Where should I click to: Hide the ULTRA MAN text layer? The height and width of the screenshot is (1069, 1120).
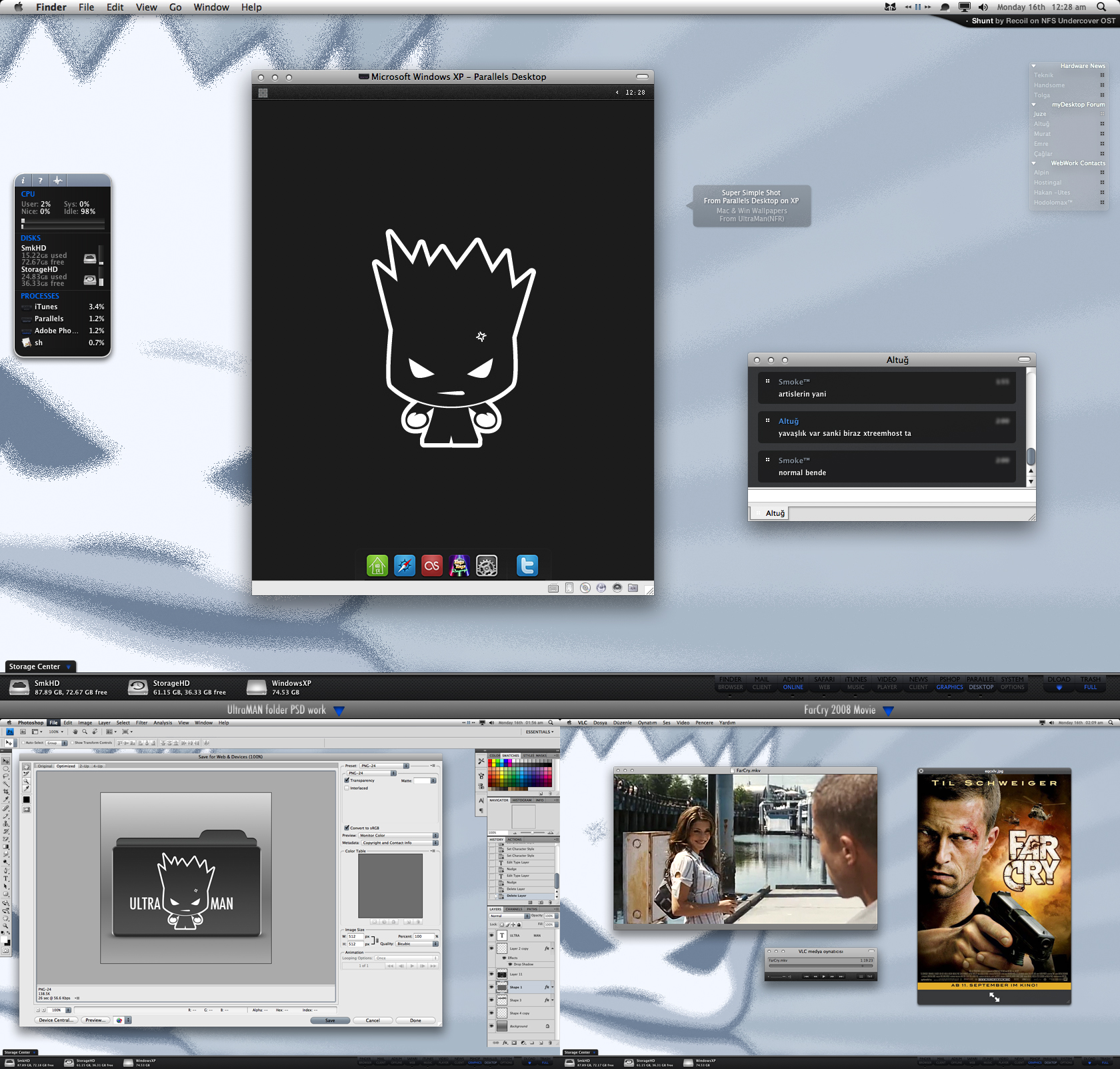(x=492, y=936)
